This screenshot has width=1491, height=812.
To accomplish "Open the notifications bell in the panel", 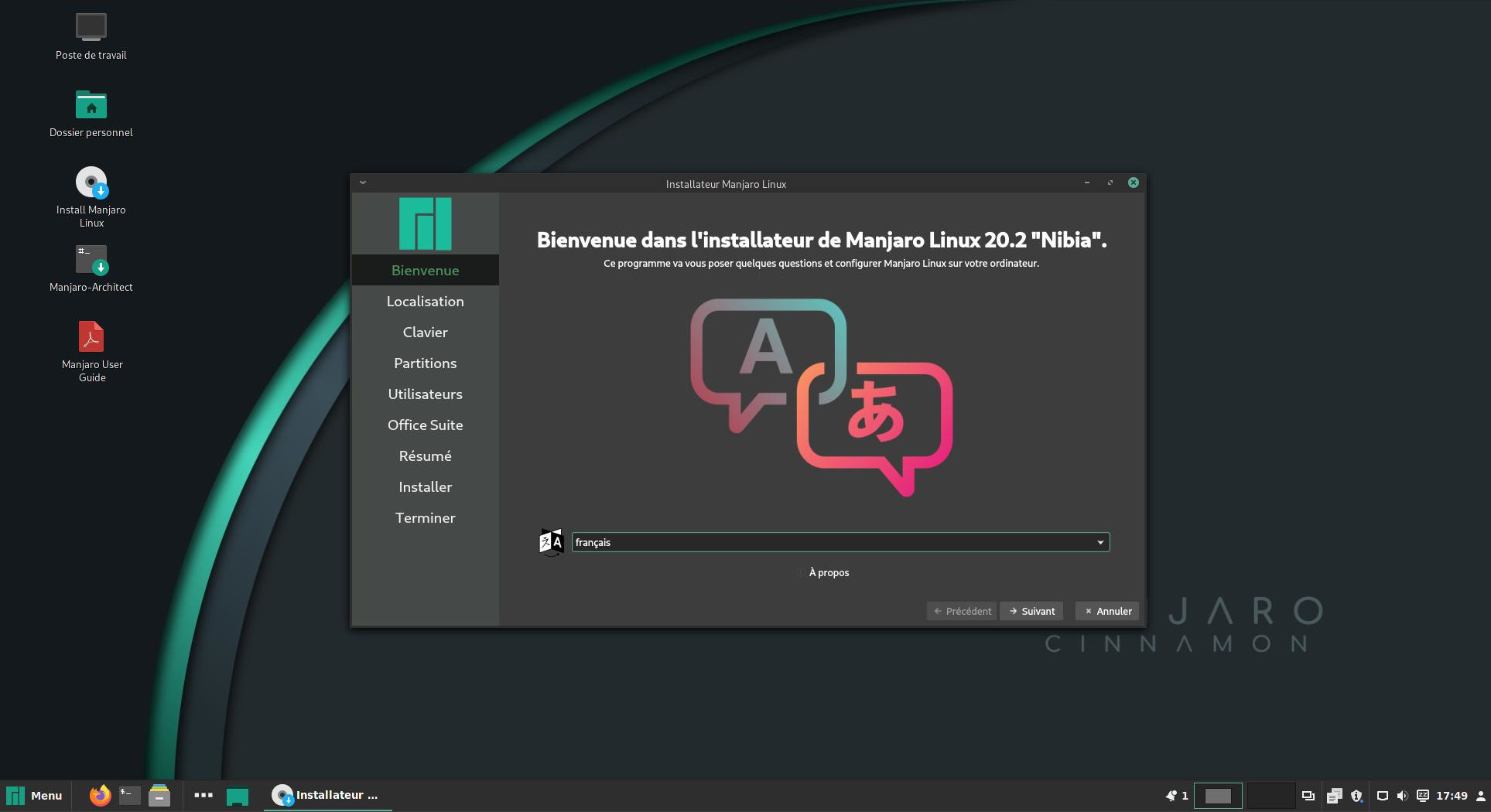I will click(1171, 795).
